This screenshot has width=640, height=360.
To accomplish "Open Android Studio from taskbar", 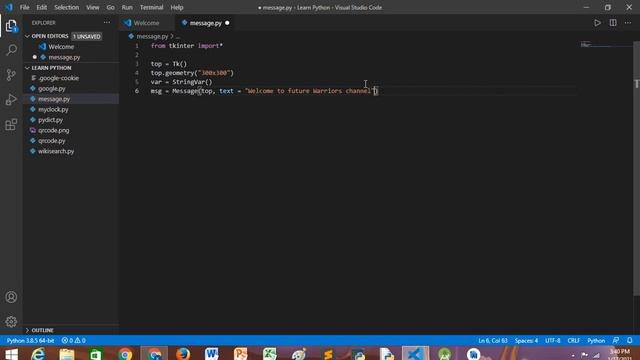I will (x=444, y=354).
